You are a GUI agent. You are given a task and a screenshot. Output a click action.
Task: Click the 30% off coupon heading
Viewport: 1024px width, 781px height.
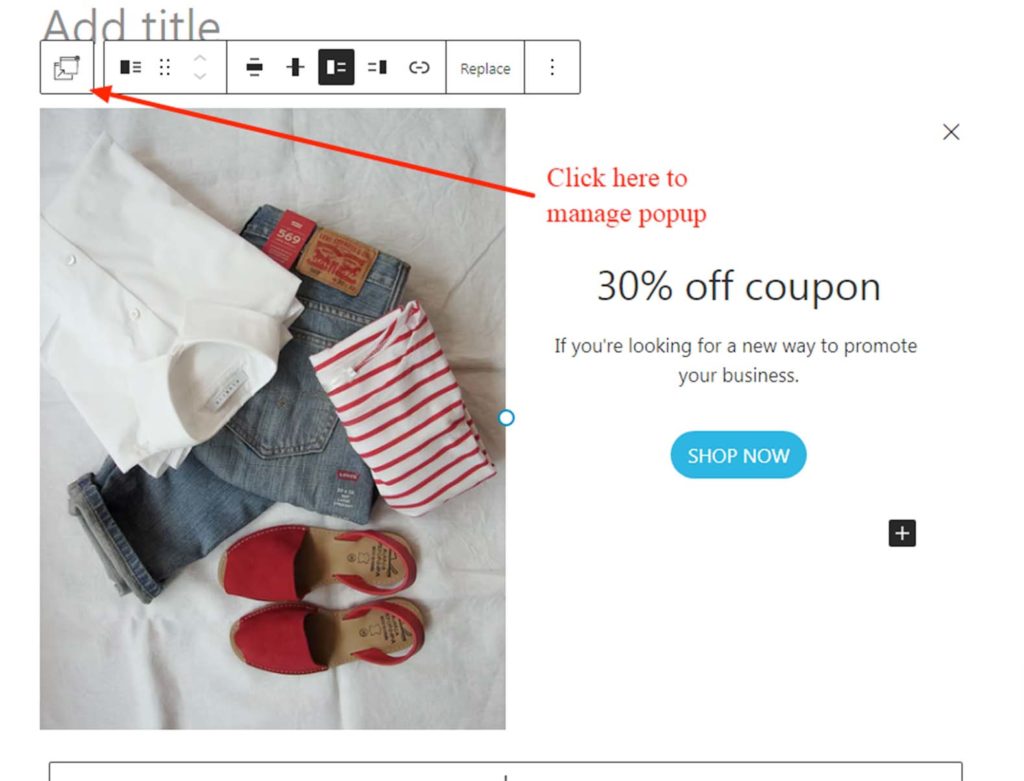click(739, 286)
